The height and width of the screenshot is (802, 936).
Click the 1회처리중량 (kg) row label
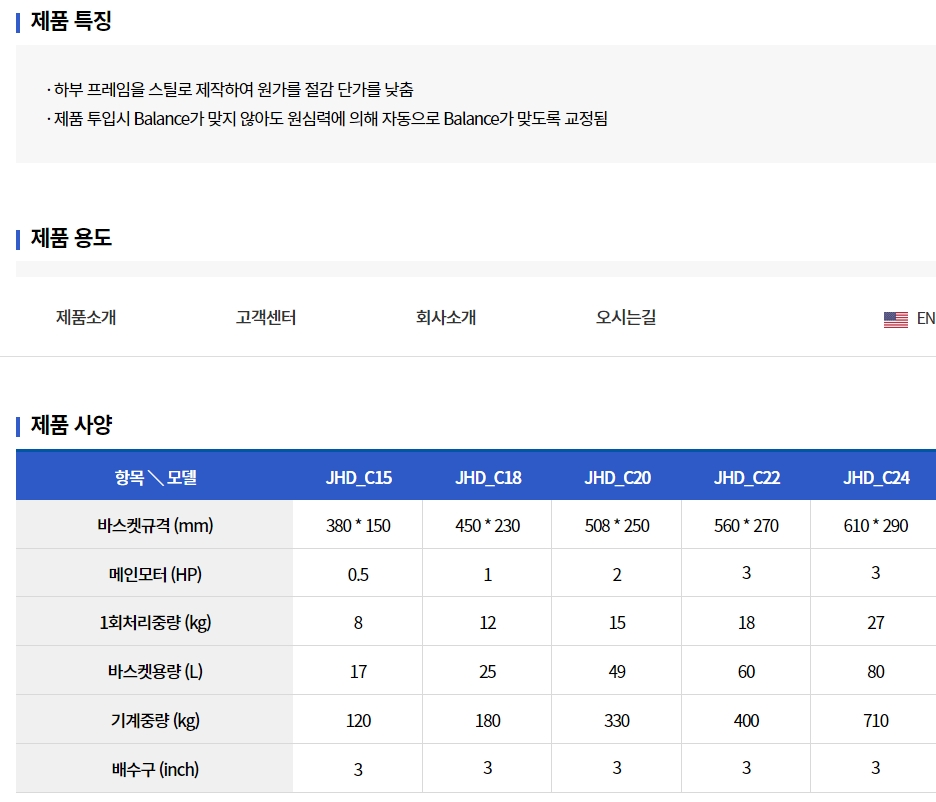(x=155, y=622)
